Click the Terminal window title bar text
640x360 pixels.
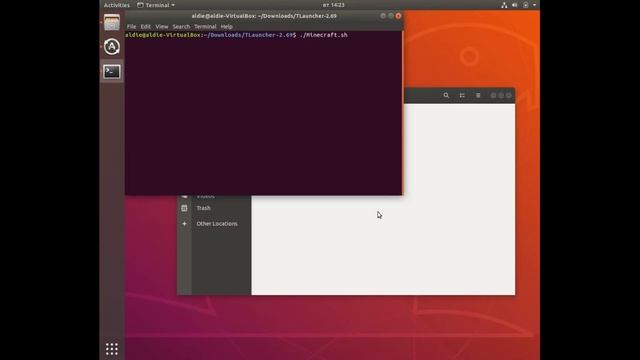pyautogui.click(x=264, y=16)
